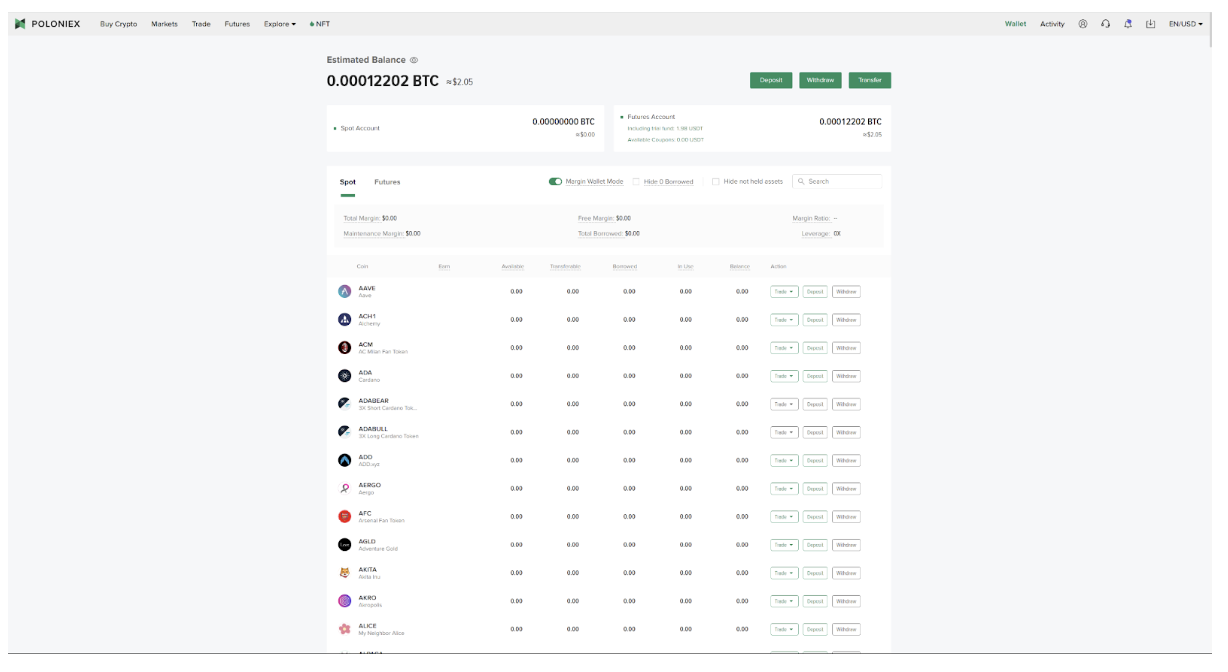Expand the Trade dropdown for ACH1
Viewport: 1228px width, 672px height.
point(784,320)
